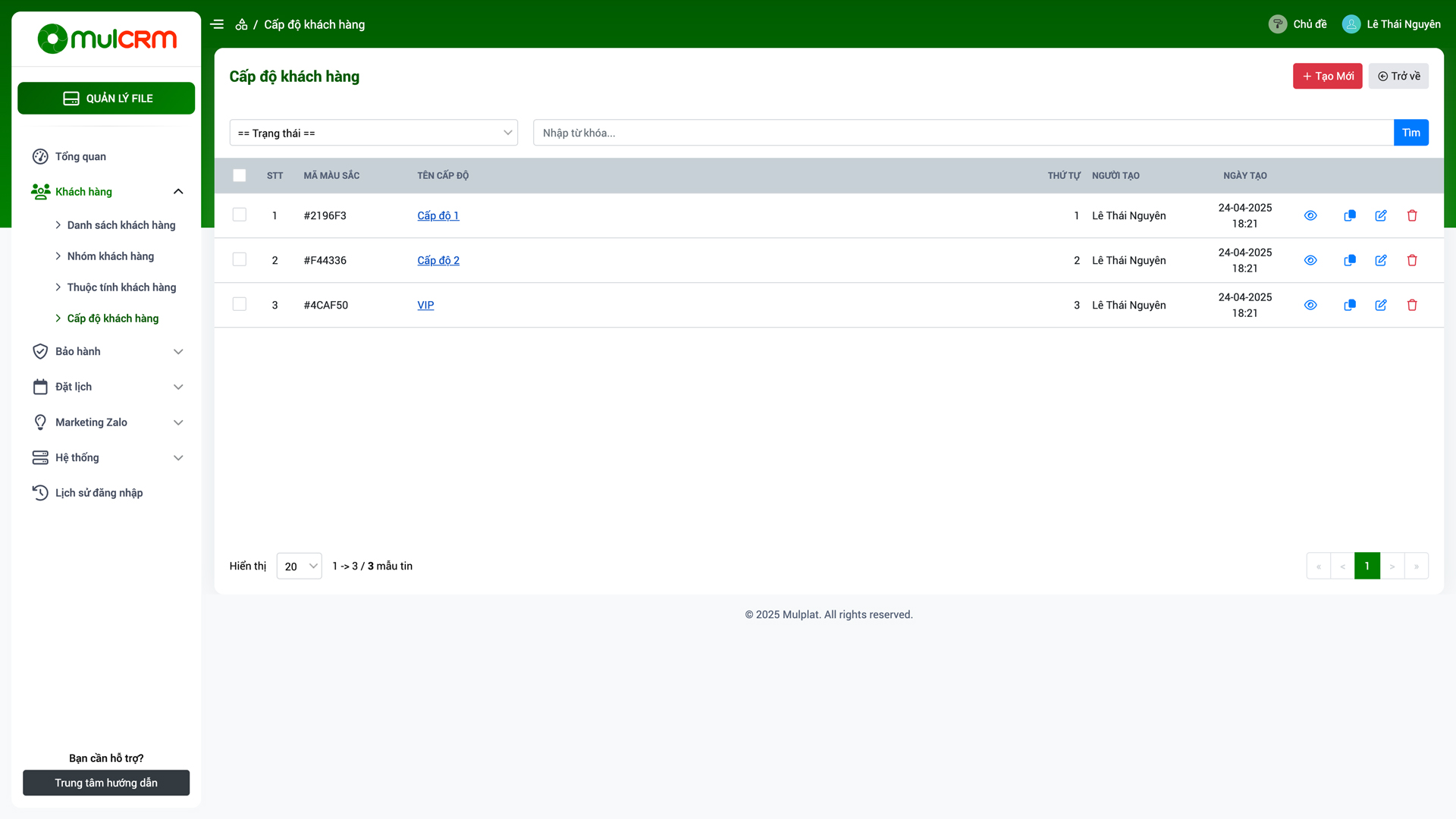The height and width of the screenshot is (819, 1456).
Task: Click the keyword search input field
Action: (x=963, y=133)
